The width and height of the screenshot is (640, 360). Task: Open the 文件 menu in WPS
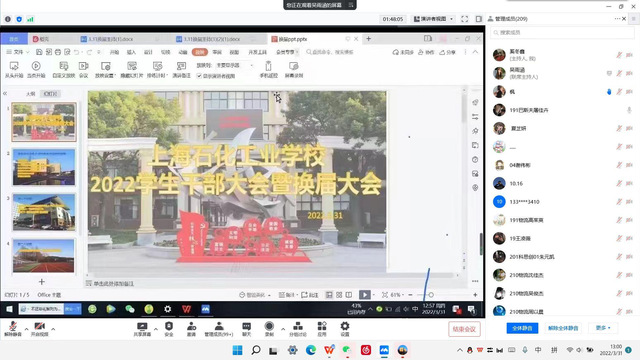point(18,52)
